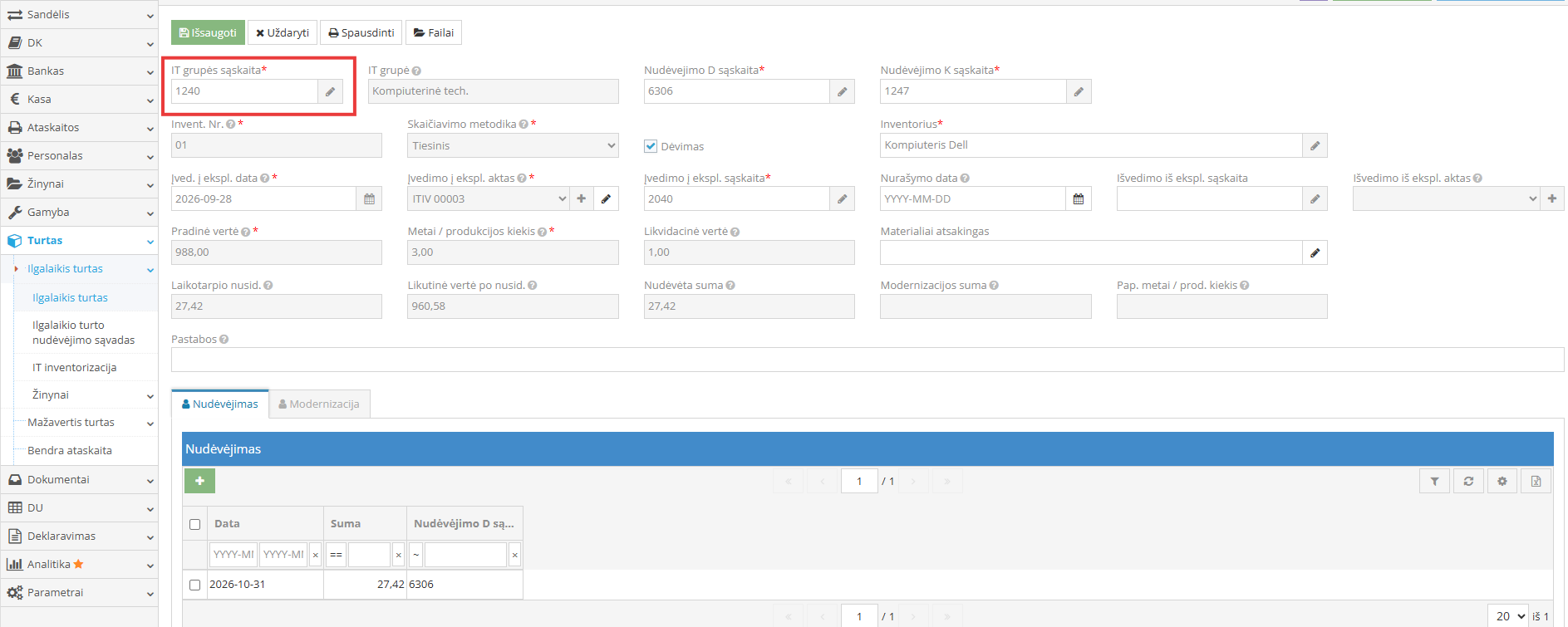
Task: Focus the Nurašymo data input field
Action: pos(973,198)
